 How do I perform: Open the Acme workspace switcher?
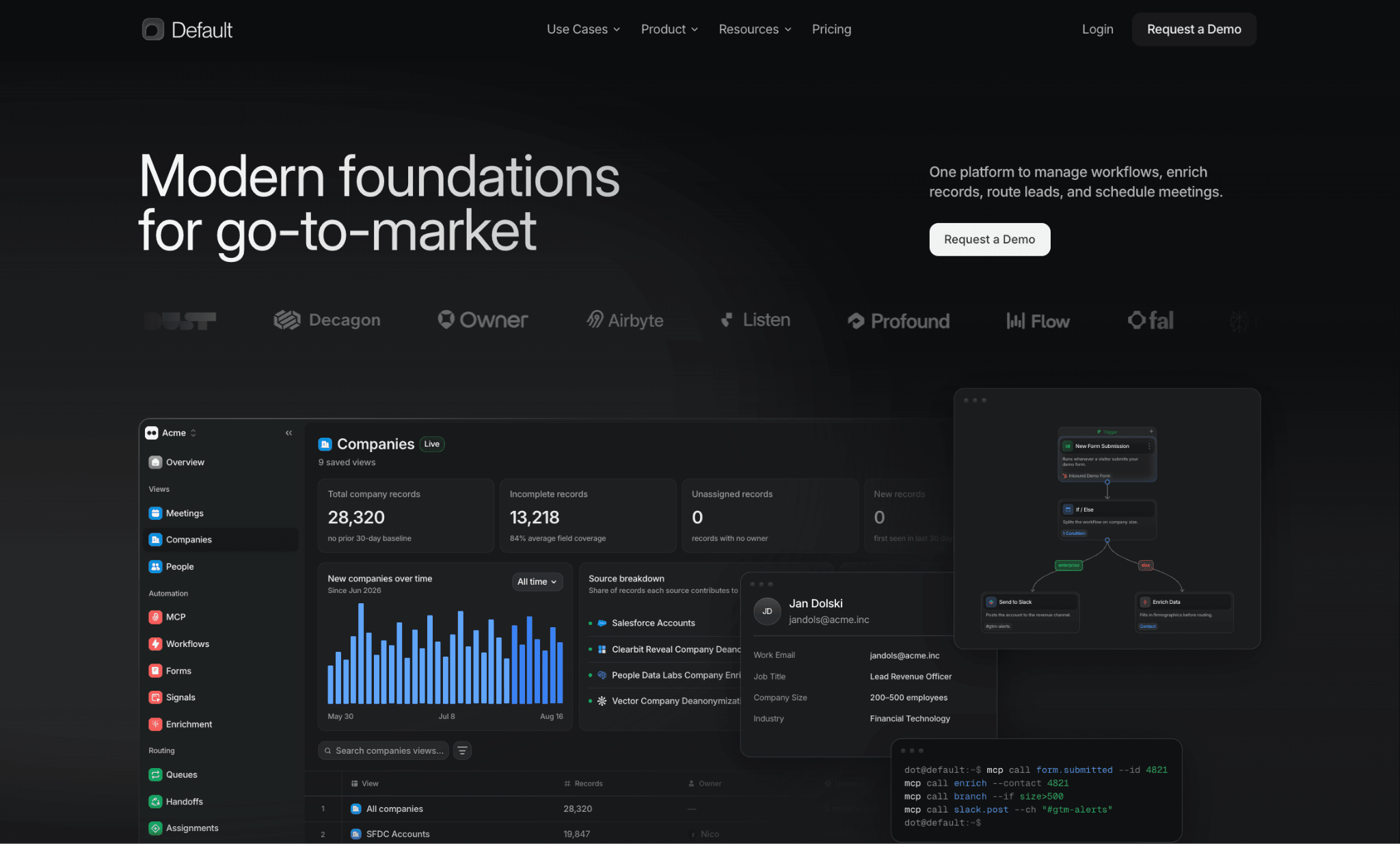click(x=171, y=433)
